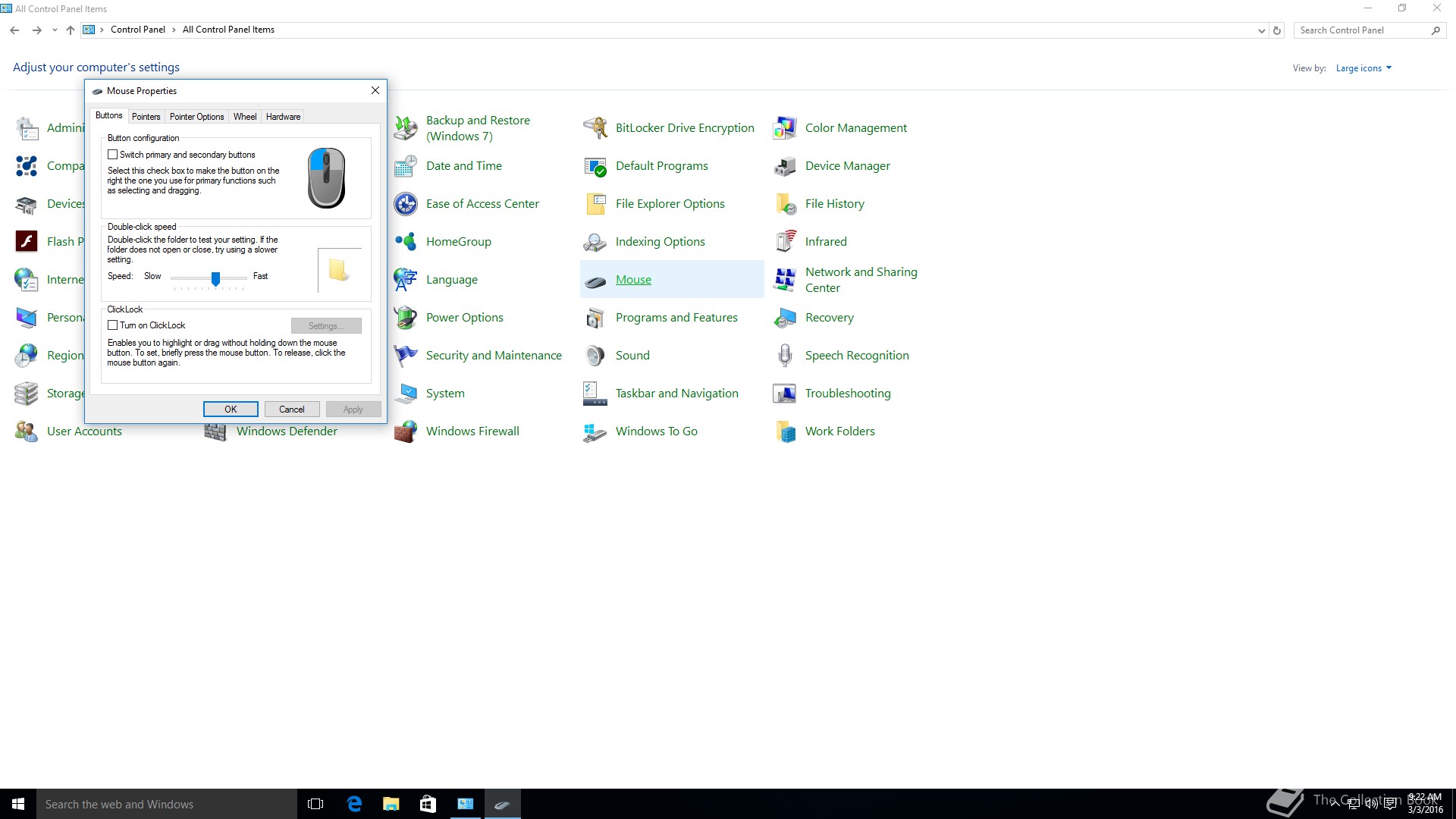The height and width of the screenshot is (819, 1456).
Task: Click the System computer icon
Action: click(x=406, y=394)
